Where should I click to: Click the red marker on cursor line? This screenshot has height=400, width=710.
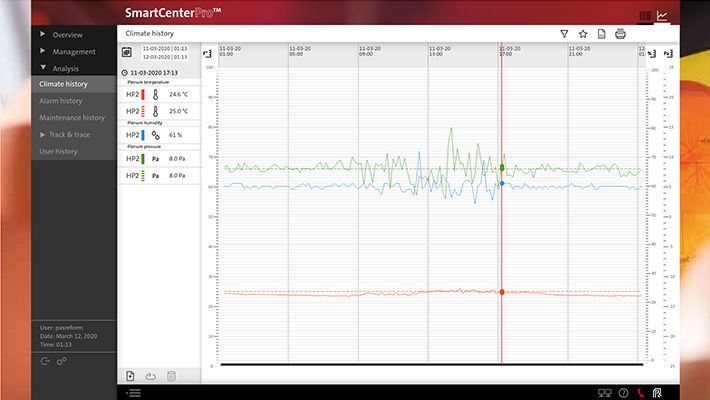coord(502,292)
